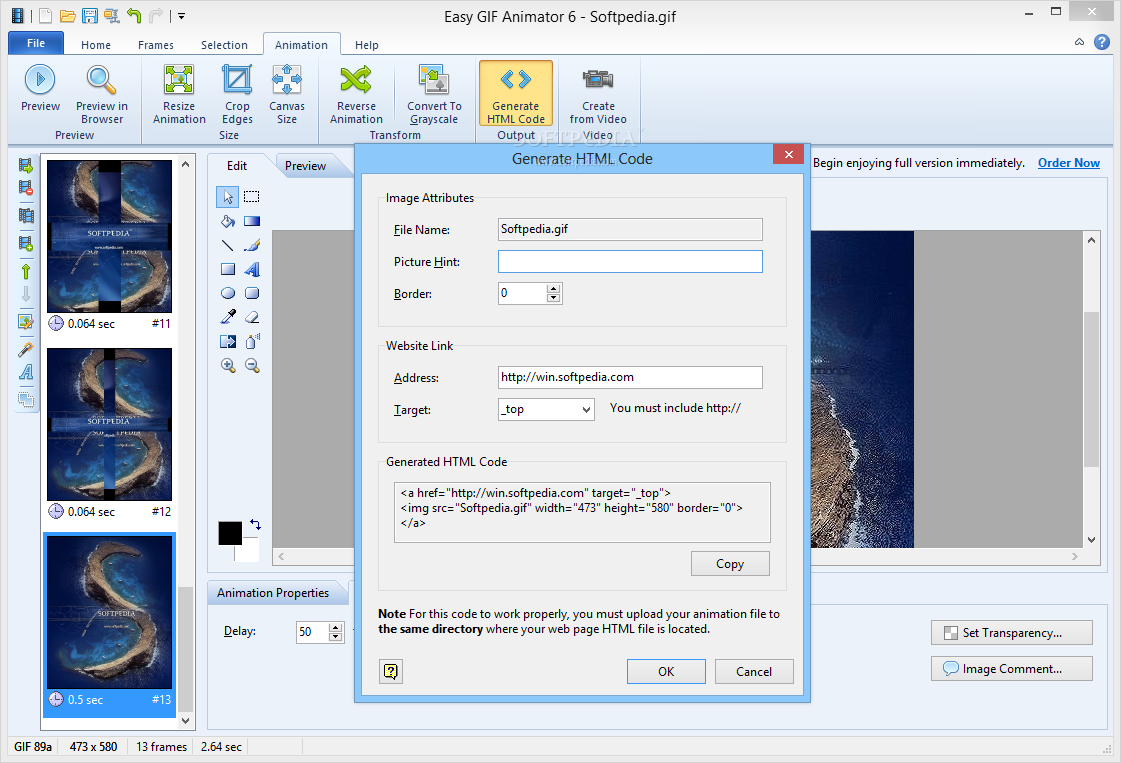Select the filled rectangle shape tool
Image resolution: width=1121 pixels, height=763 pixels.
click(x=227, y=270)
